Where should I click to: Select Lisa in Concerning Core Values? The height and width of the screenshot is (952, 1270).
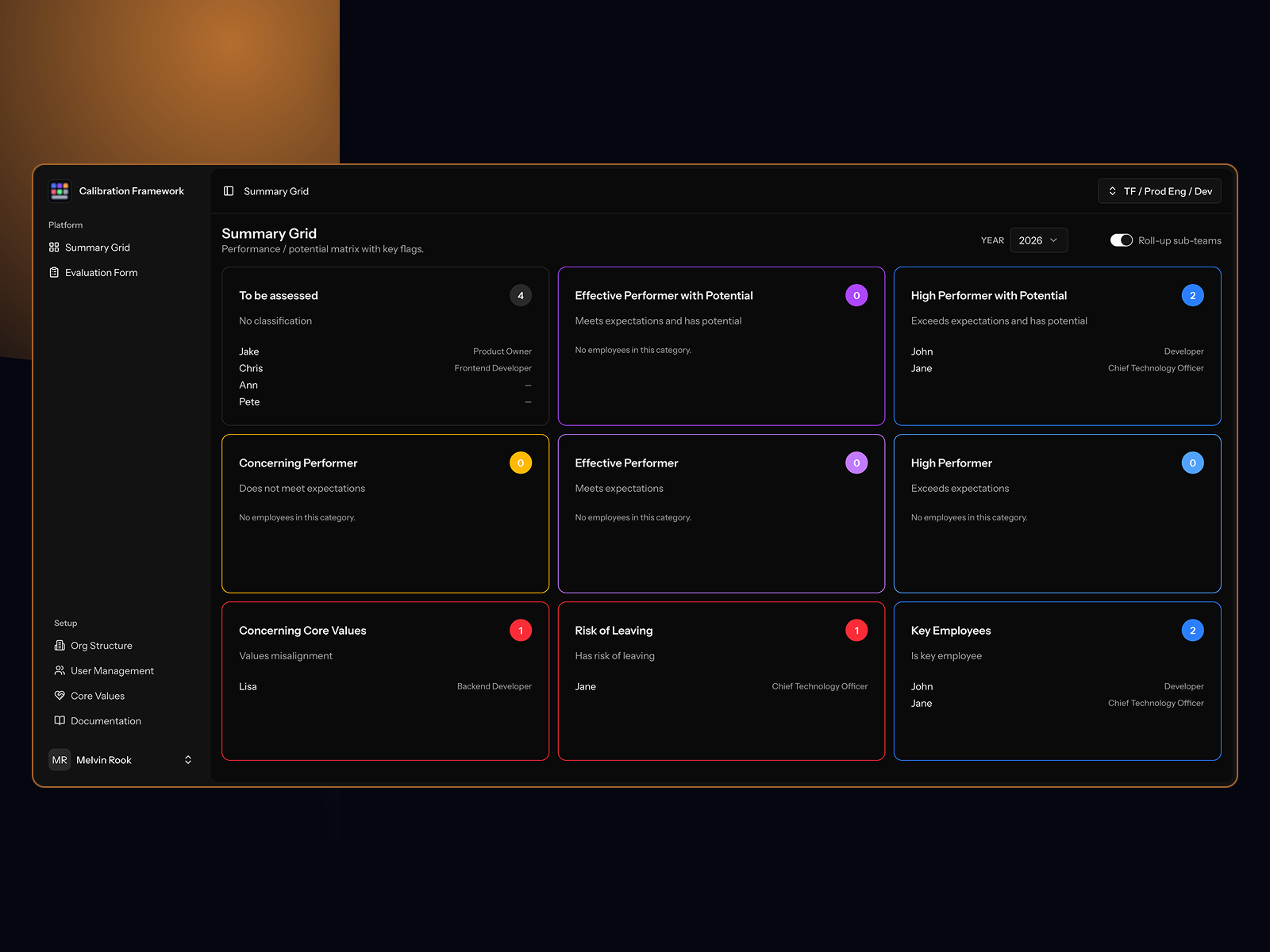tap(248, 686)
